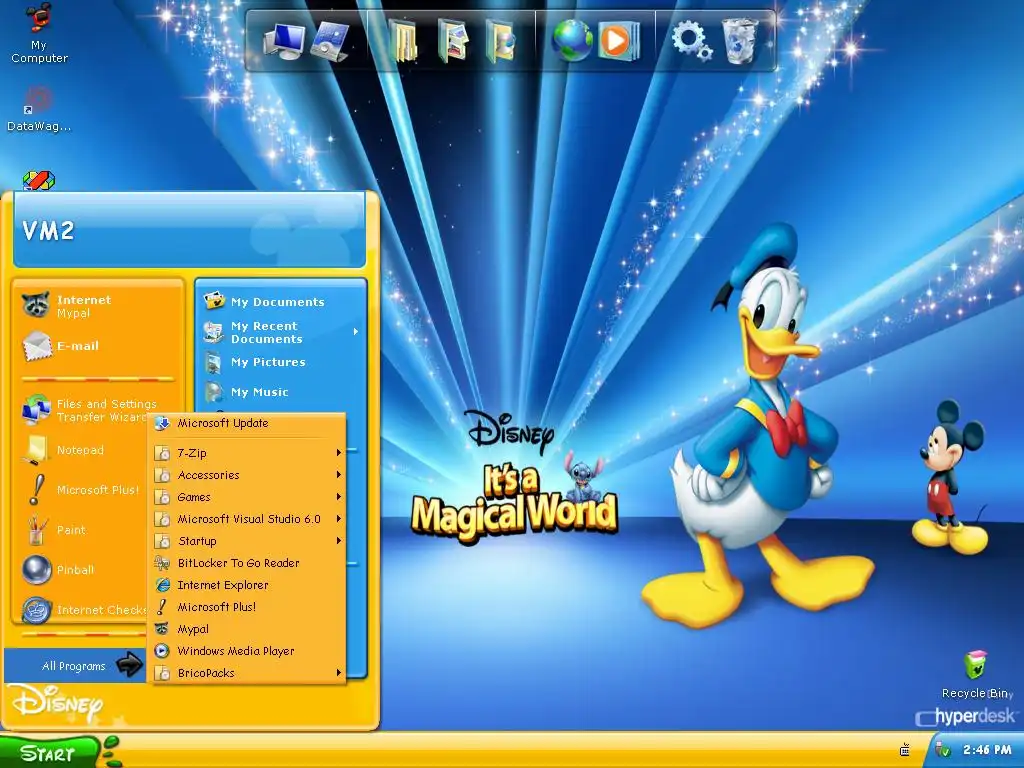This screenshot has width=1024, height=768.
Task: Open the My Documents folder
Action: pyautogui.click(x=281, y=302)
